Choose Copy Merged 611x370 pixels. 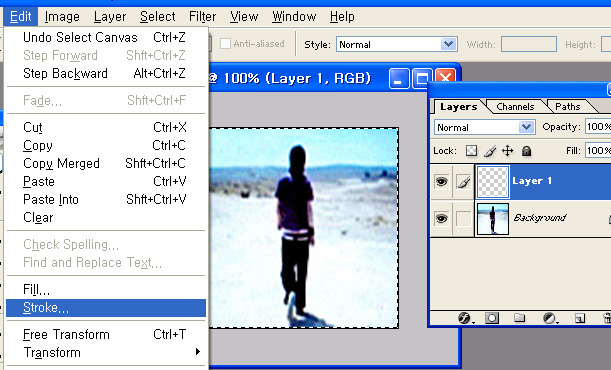pyautogui.click(x=106, y=163)
